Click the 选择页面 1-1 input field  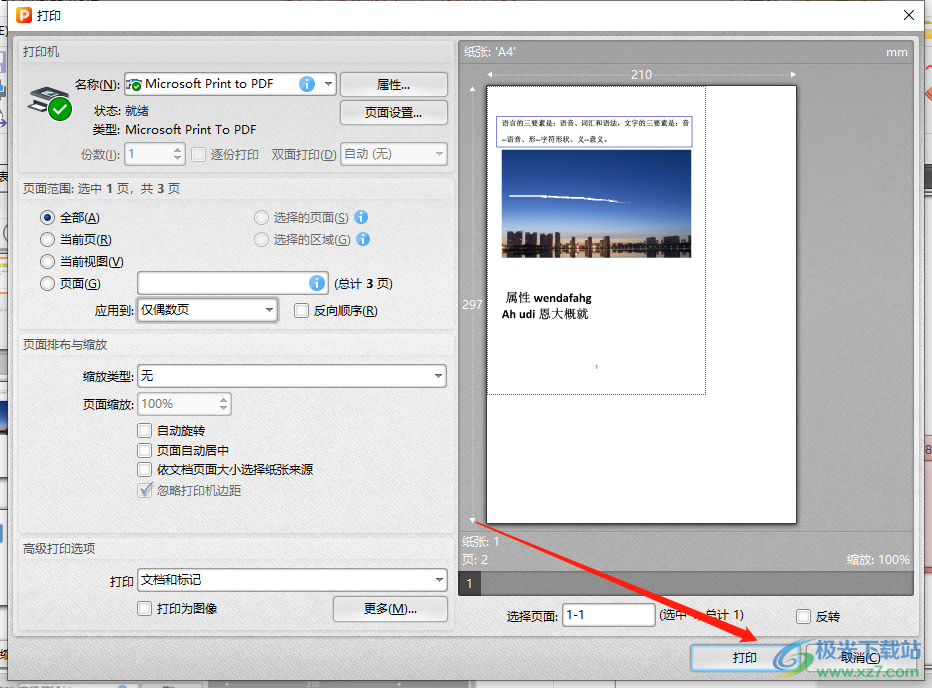click(609, 615)
